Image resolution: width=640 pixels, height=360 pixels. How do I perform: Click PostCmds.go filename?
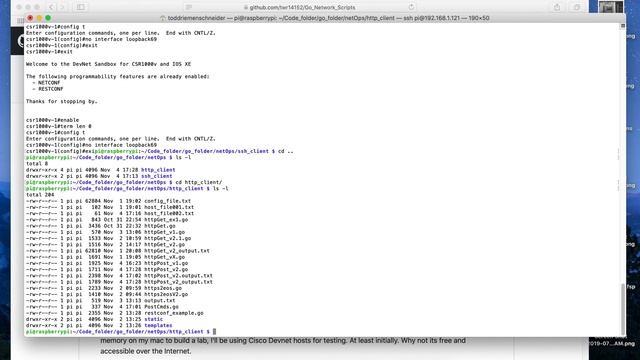[x=161, y=307]
